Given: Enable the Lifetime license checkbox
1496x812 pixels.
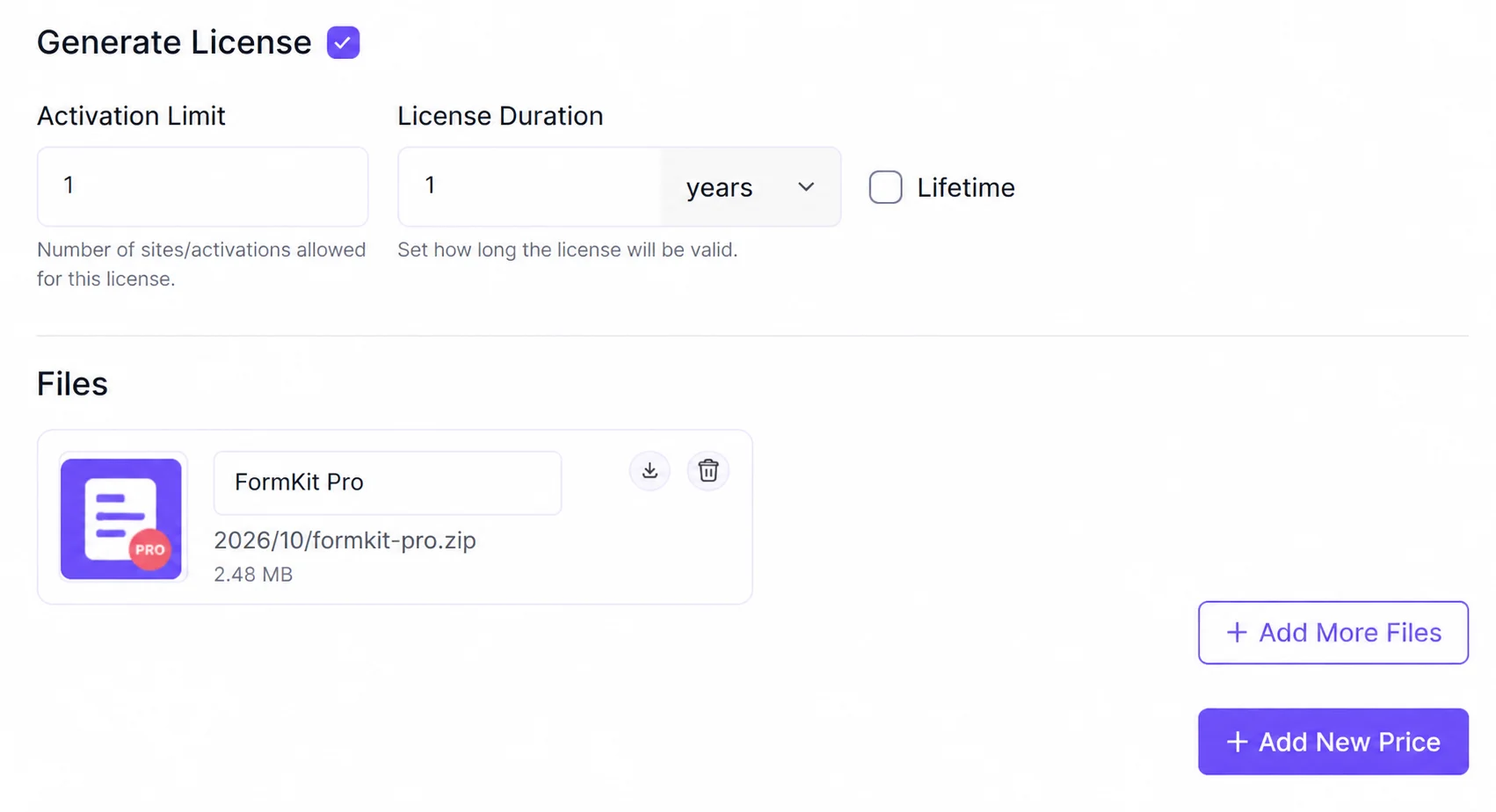Looking at the screenshot, I should pos(885,187).
